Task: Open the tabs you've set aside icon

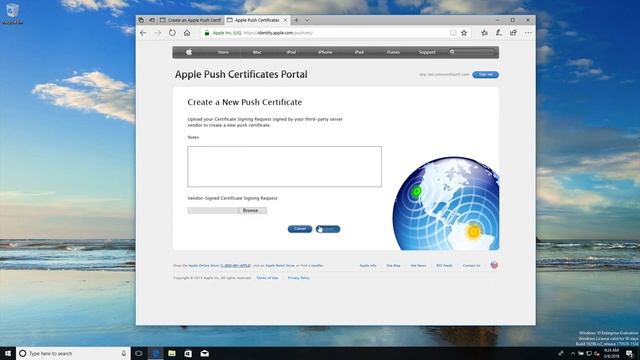Action: tap(141, 20)
